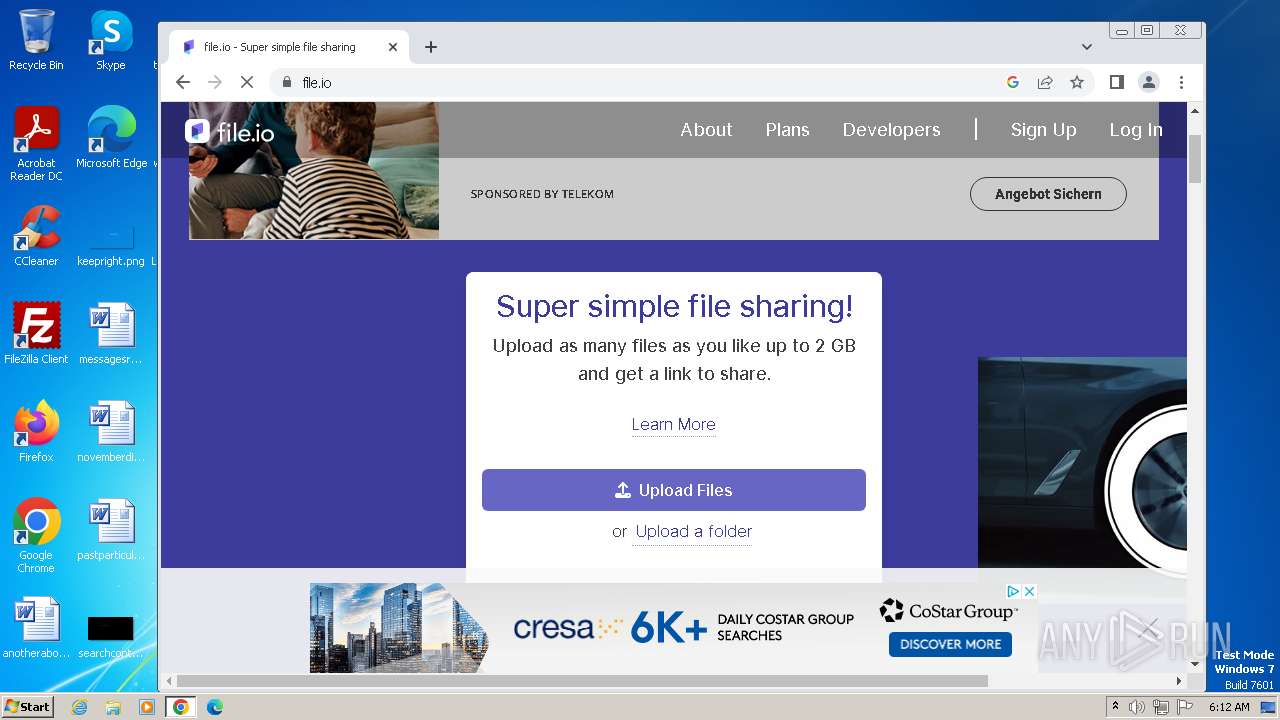The width and height of the screenshot is (1280, 720).
Task: Open Edge from the taskbar
Action: pos(214,707)
